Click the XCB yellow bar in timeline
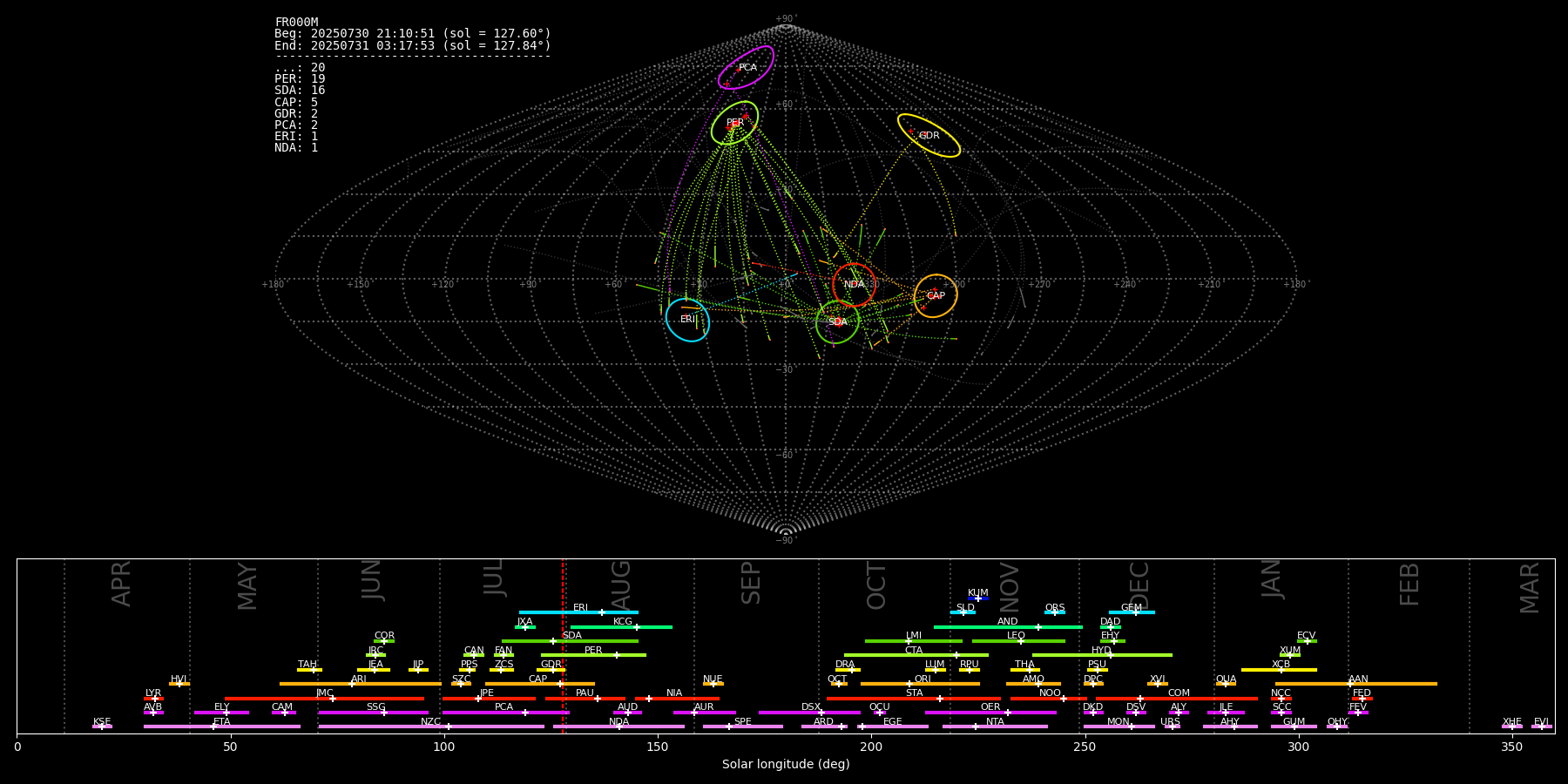The width and height of the screenshot is (1568, 784). [x=1279, y=670]
